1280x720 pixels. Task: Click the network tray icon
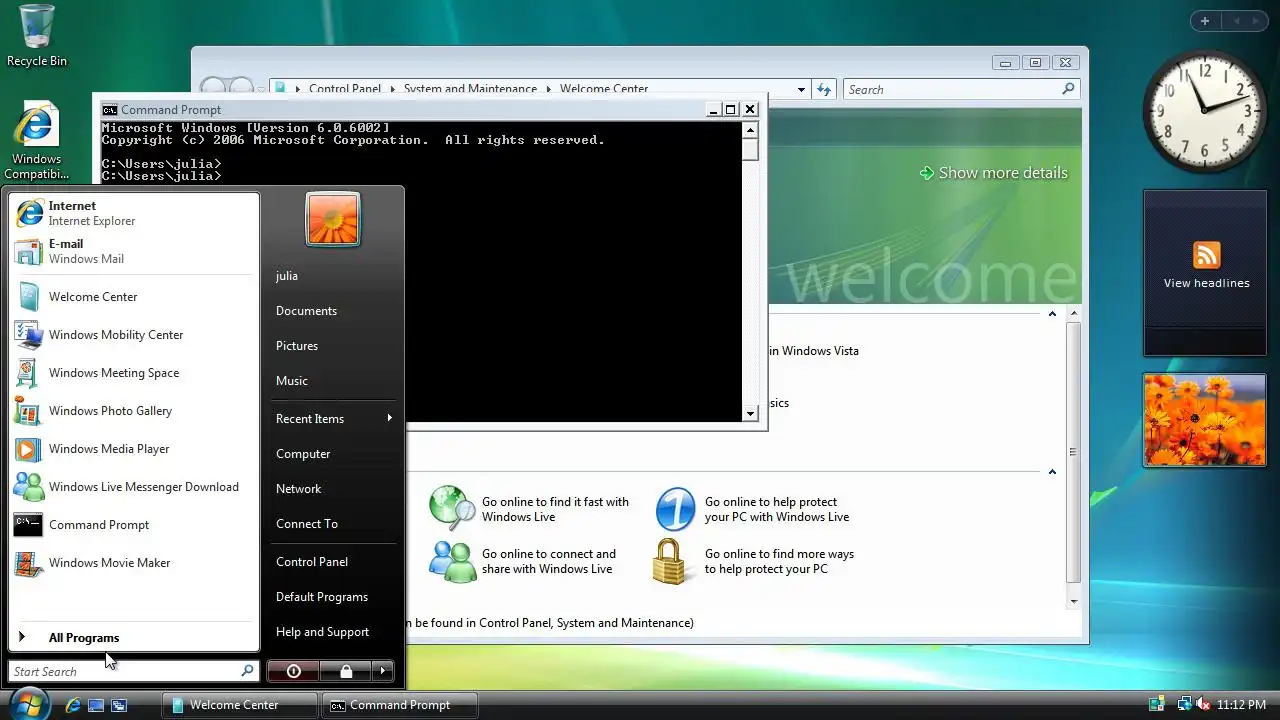(x=1184, y=705)
